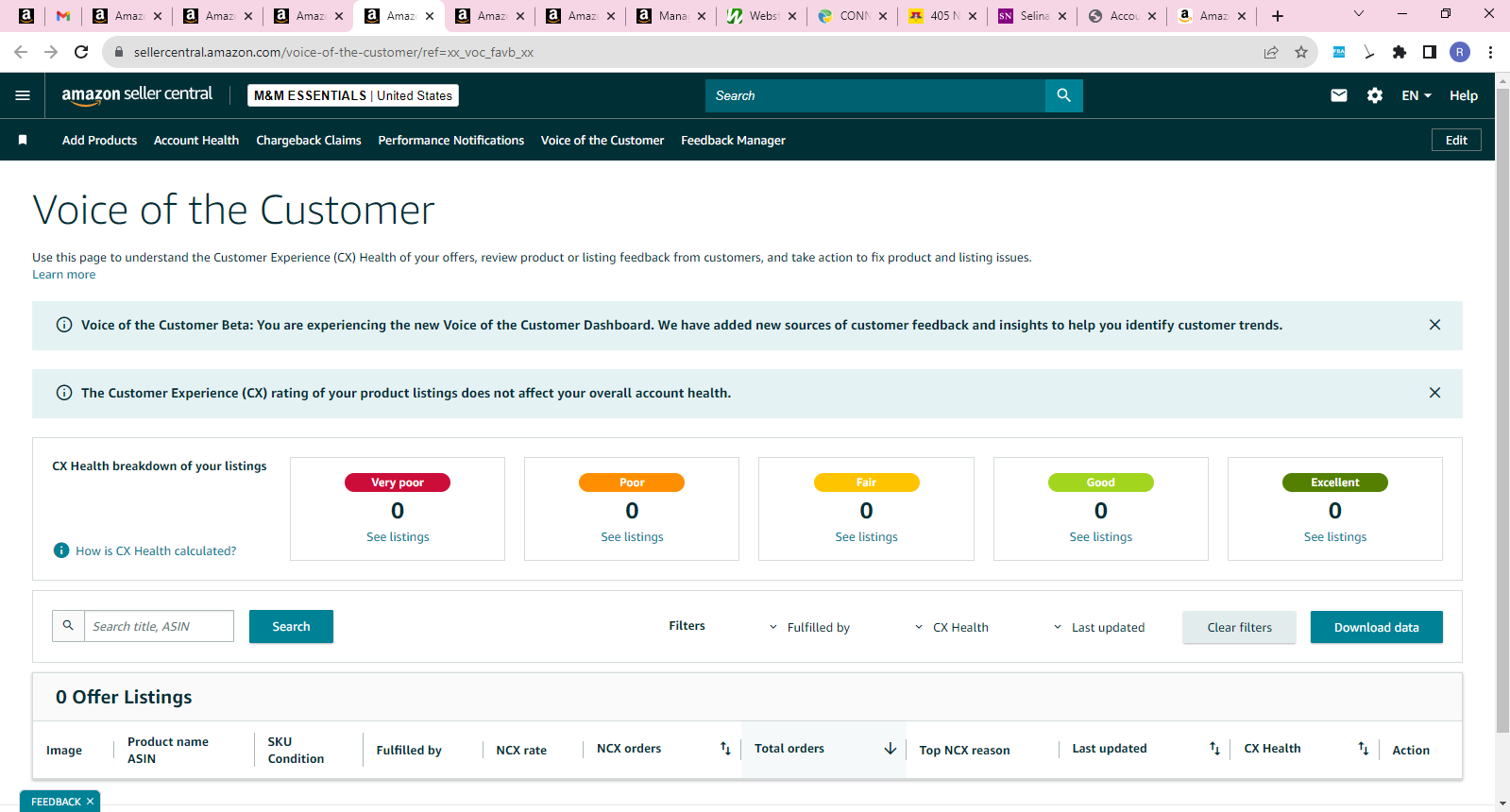Open the Chrome profile avatar R
This screenshot has height=812, width=1510.
coord(1460,52)
